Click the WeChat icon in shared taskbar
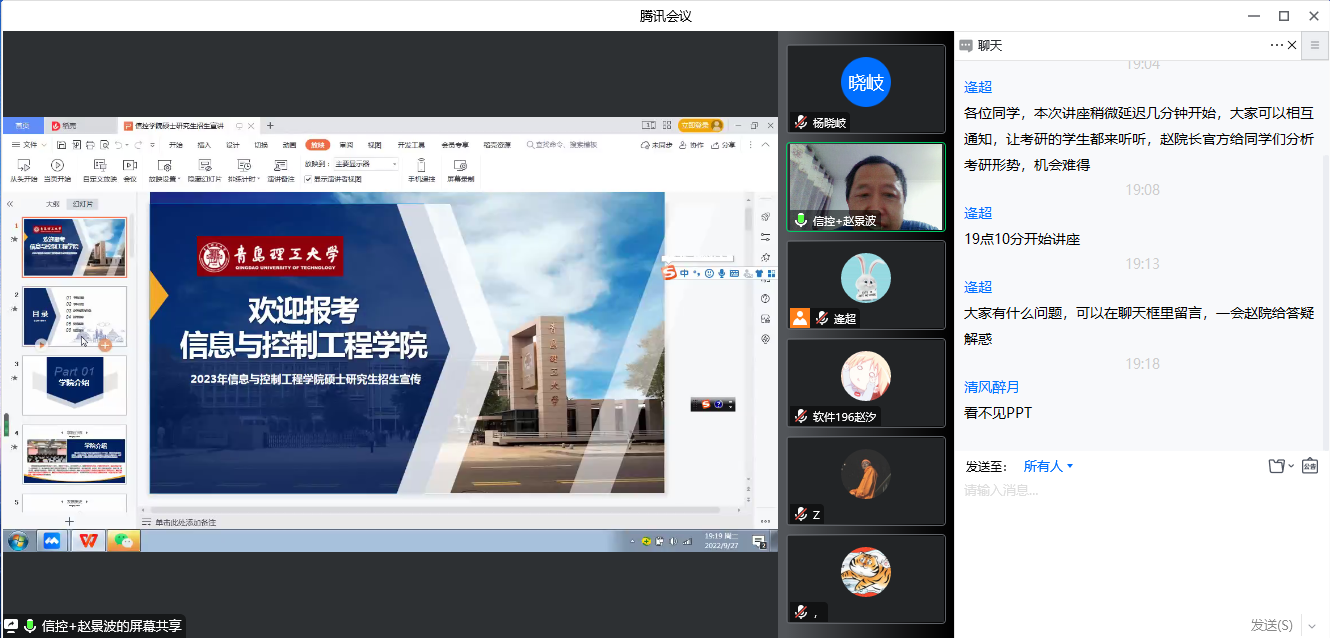 point(123,541)
